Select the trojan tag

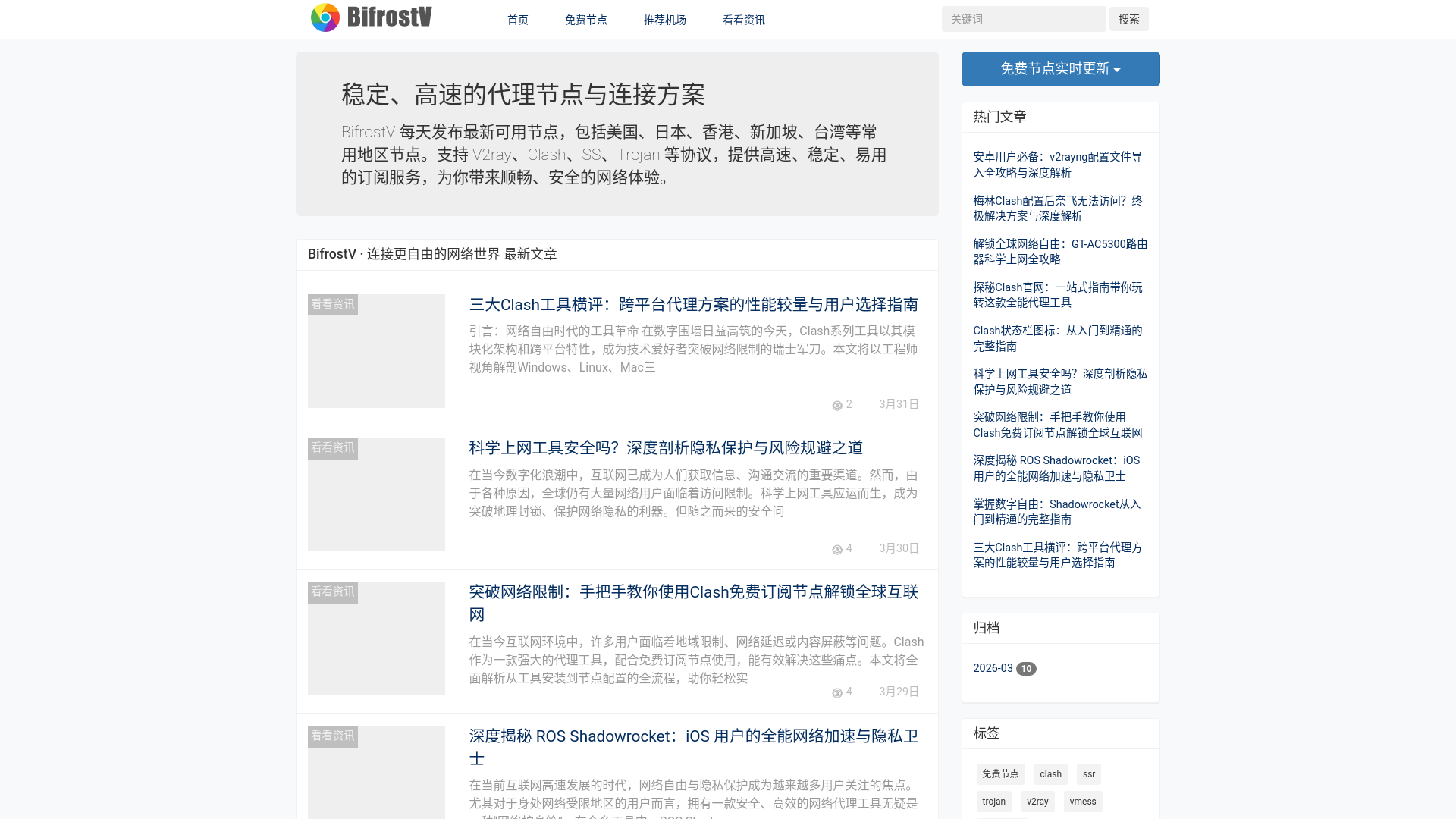click(x=993, y=802)
